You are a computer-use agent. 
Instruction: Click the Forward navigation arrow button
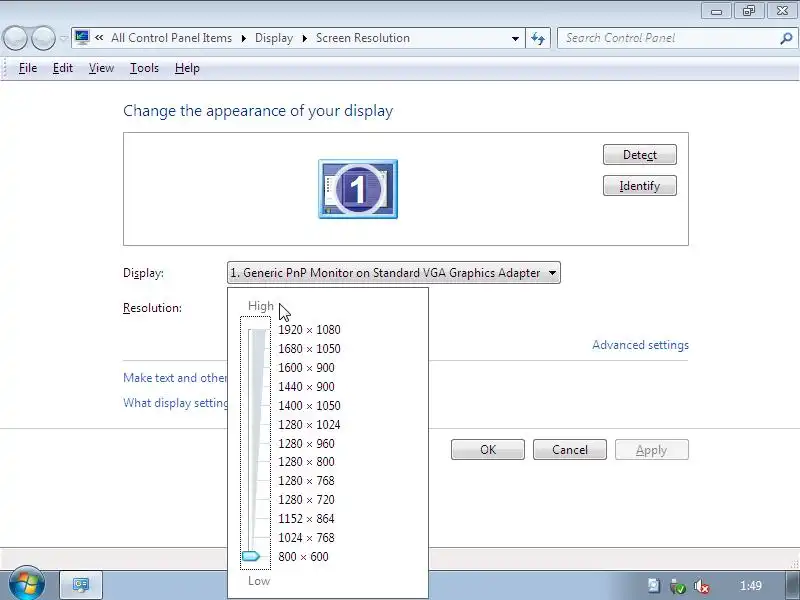(43, 38)
